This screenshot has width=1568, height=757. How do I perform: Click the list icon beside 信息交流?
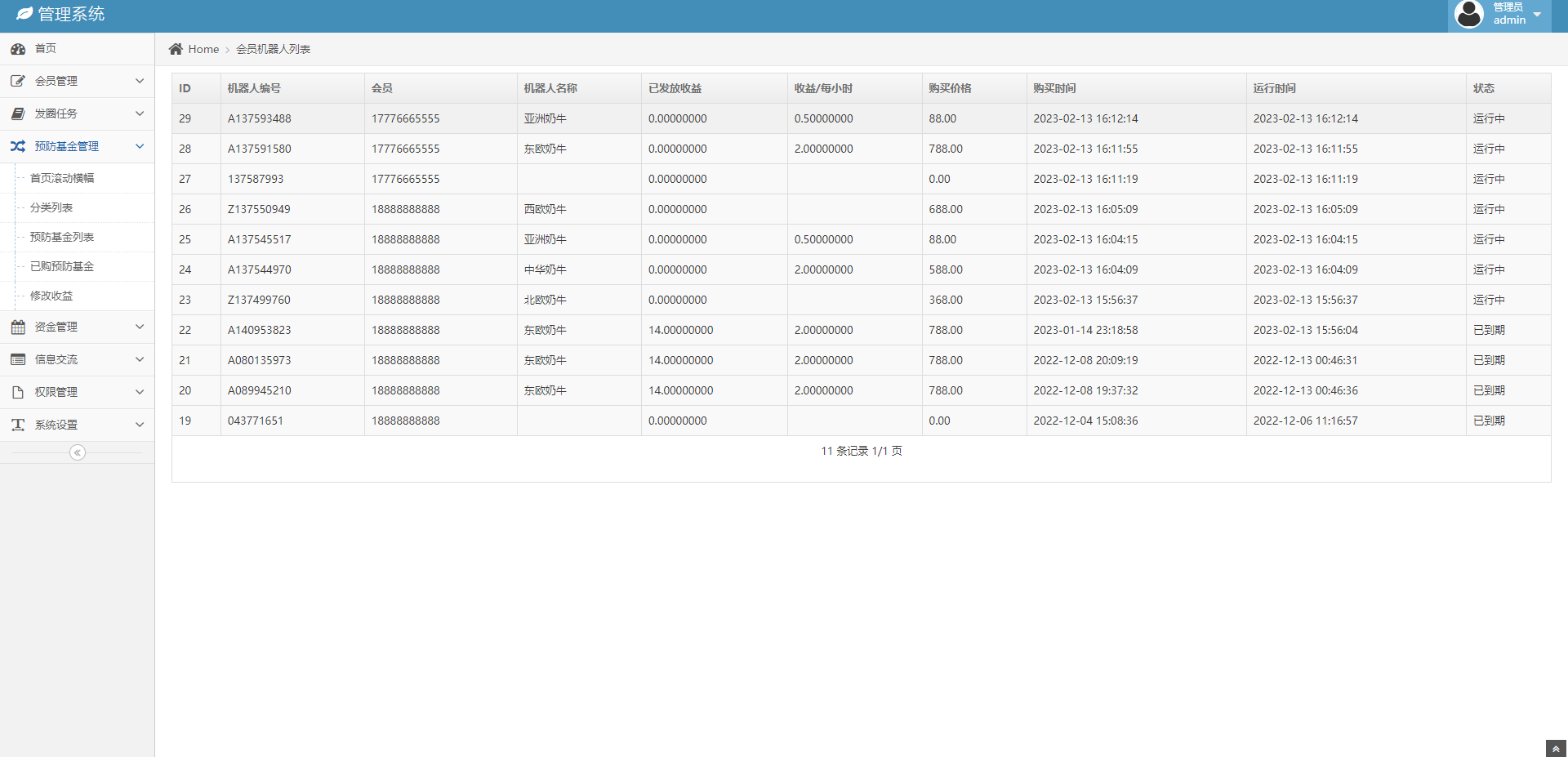[18, 359]
